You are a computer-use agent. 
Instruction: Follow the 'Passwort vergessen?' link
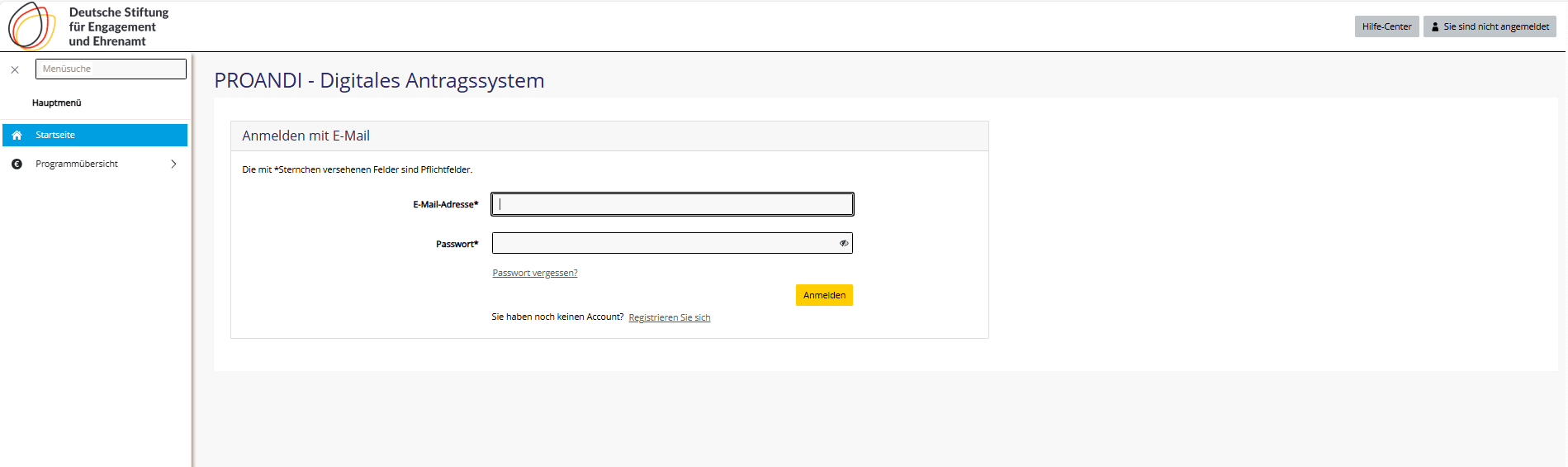point(534,274)
